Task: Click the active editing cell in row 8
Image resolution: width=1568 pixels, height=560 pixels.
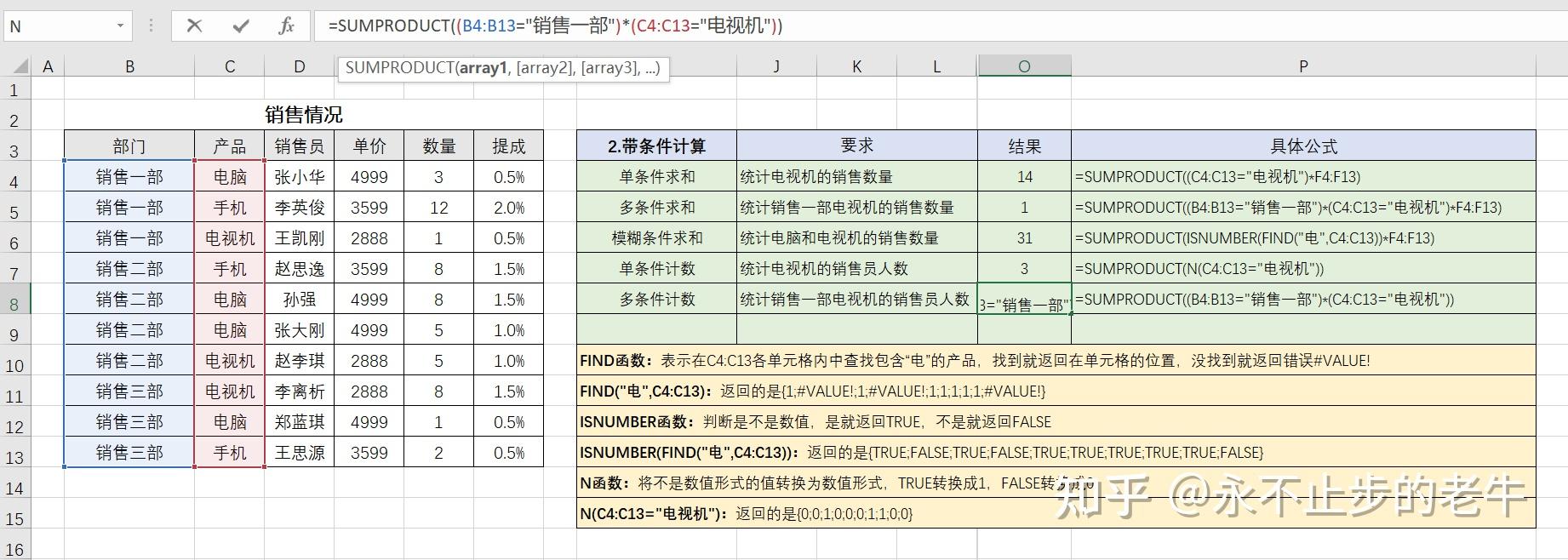Action: [1024, 300]
